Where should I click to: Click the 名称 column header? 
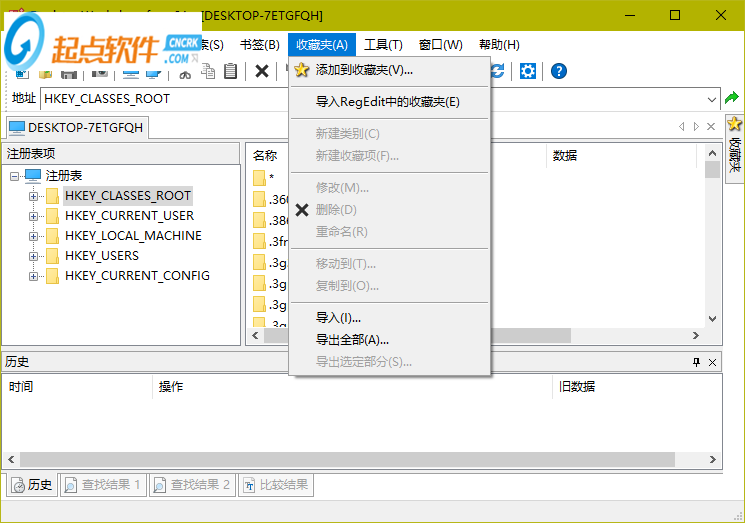coord(265,155)
